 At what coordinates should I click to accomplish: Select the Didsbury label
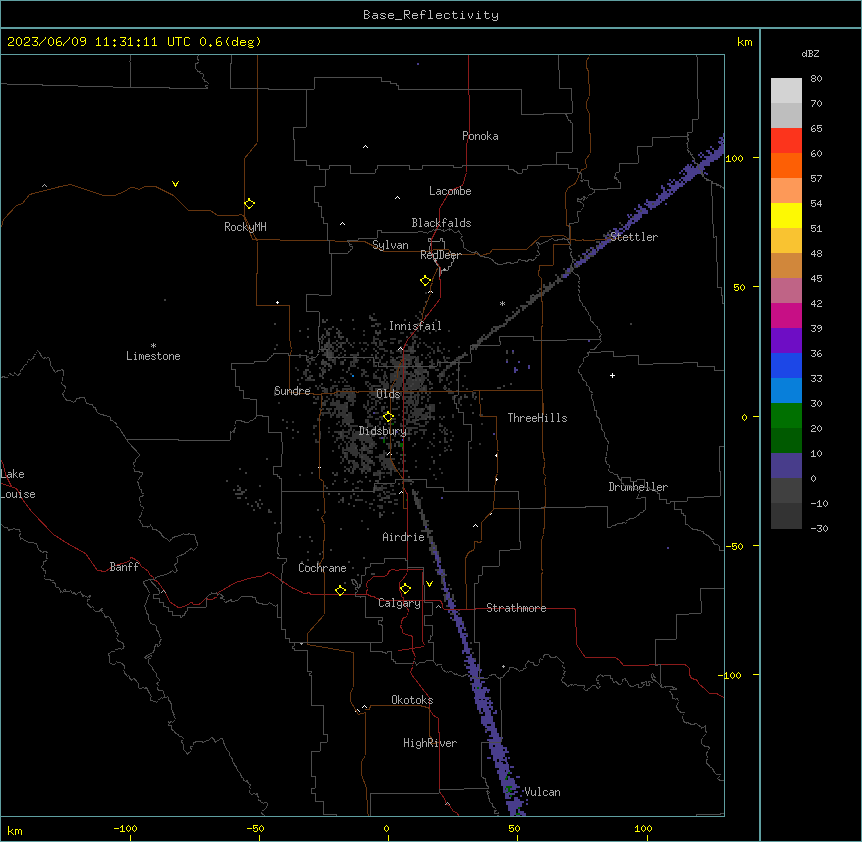[x=383, y=431]
